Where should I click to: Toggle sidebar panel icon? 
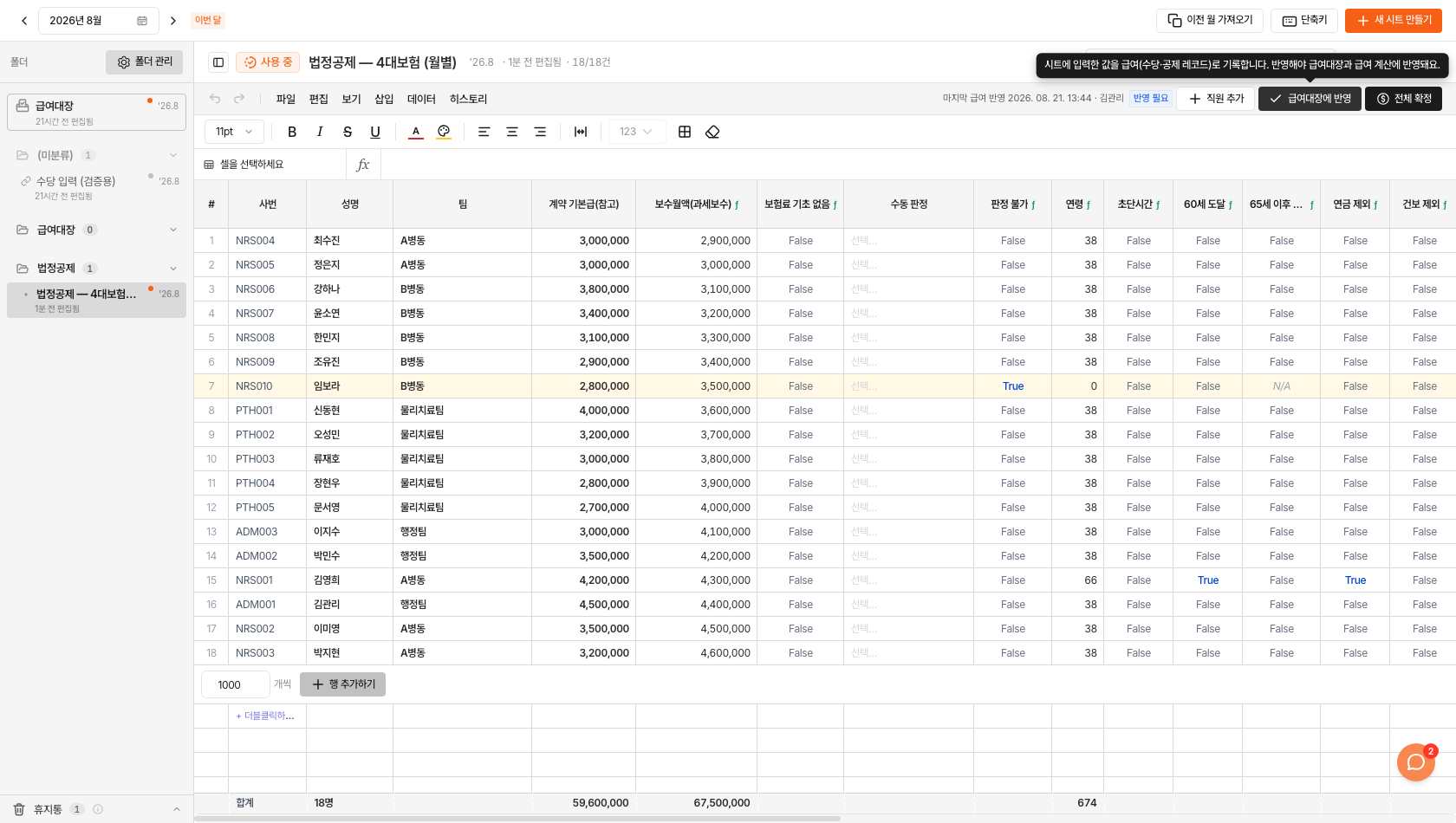point(218,62)
